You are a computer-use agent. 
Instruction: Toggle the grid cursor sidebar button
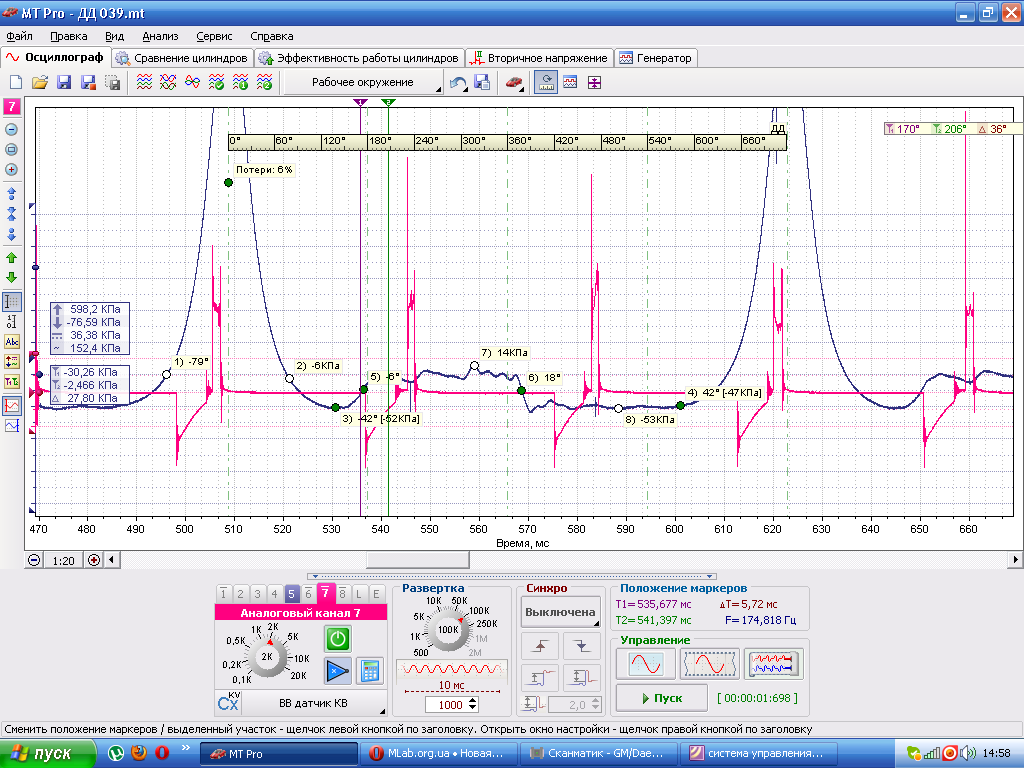[12, 302]
